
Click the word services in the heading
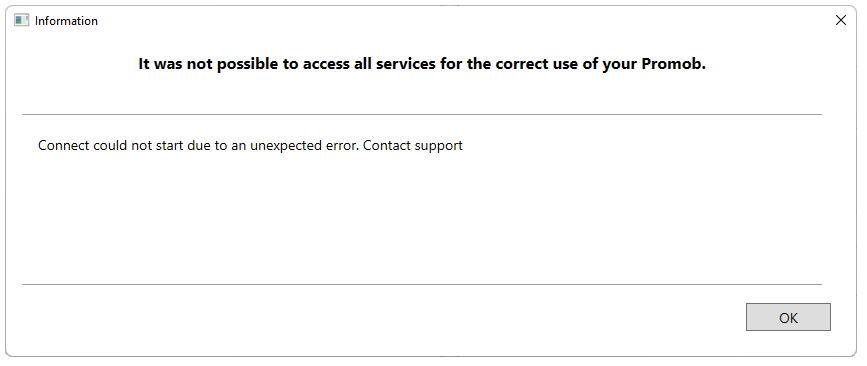406,64
